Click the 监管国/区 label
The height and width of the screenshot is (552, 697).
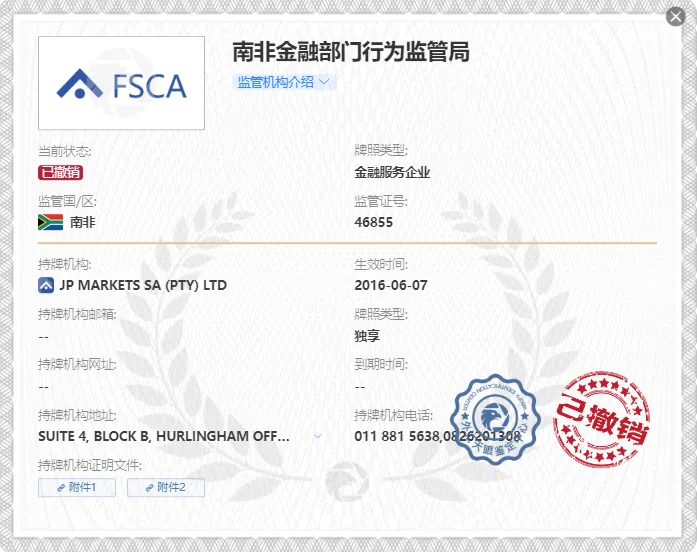(x=67, y=201)
